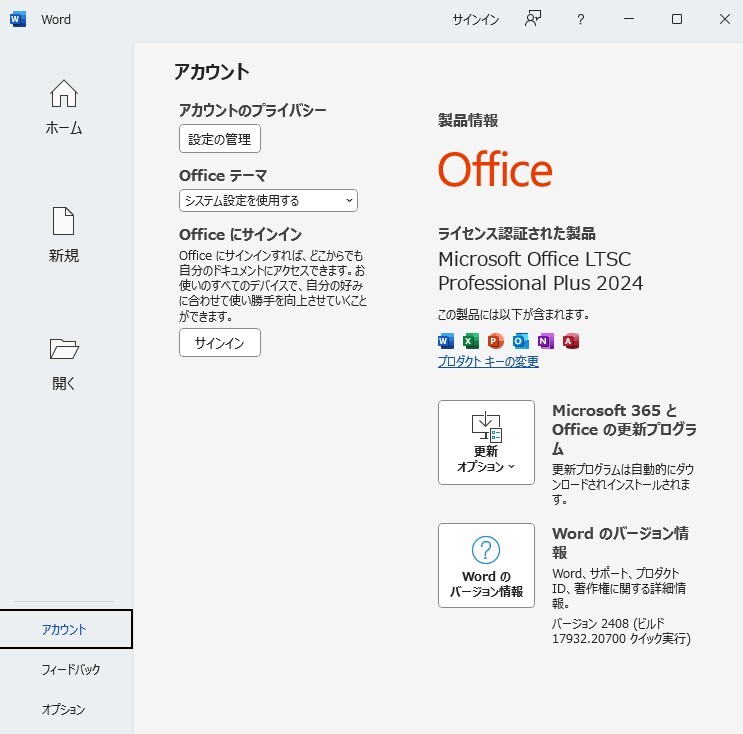Expand the Office テーマ dropdown
The image size is (743, 734).
pyautogui.click(x=268, y=200)
